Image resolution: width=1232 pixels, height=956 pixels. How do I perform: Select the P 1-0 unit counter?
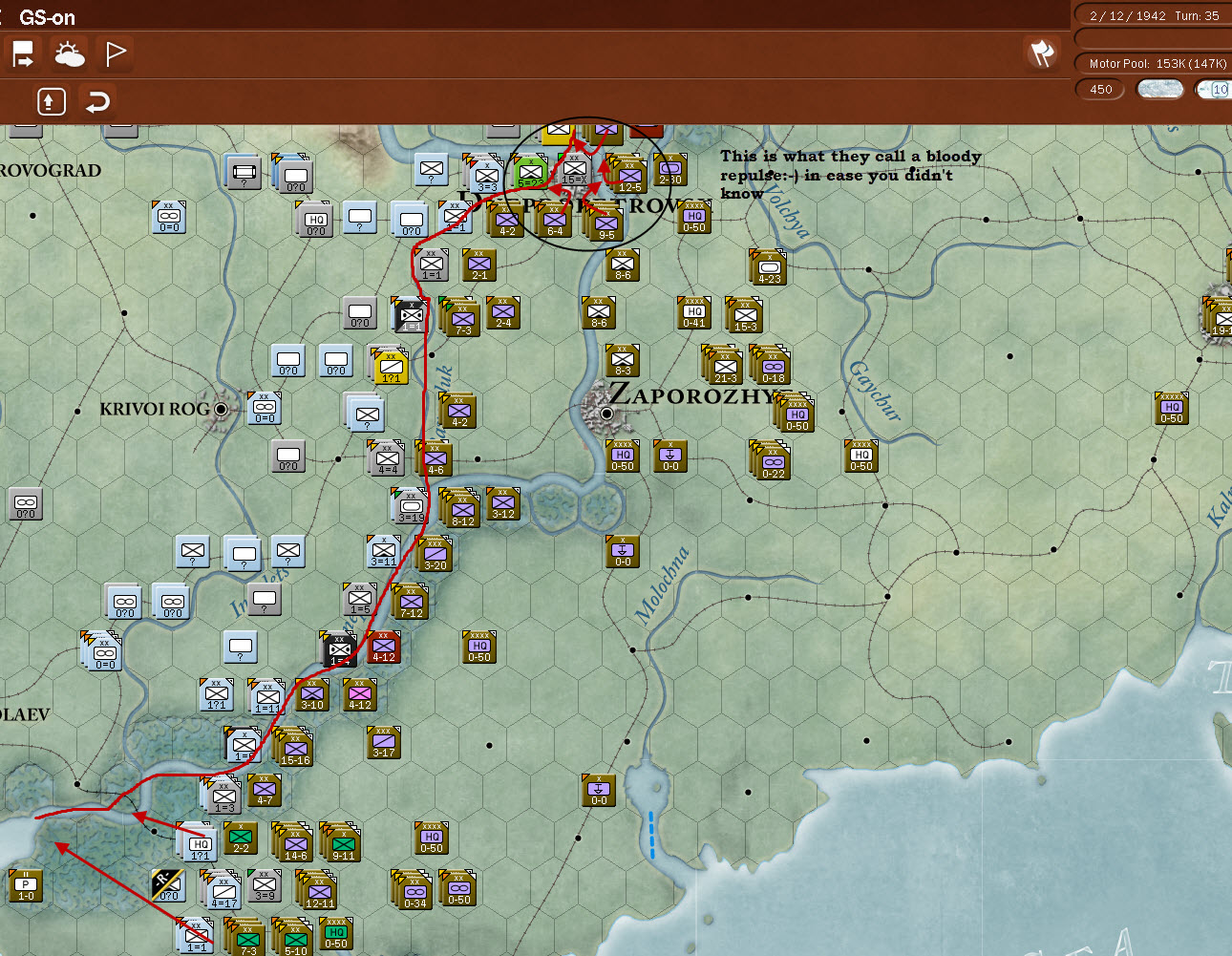coord(26,885)
